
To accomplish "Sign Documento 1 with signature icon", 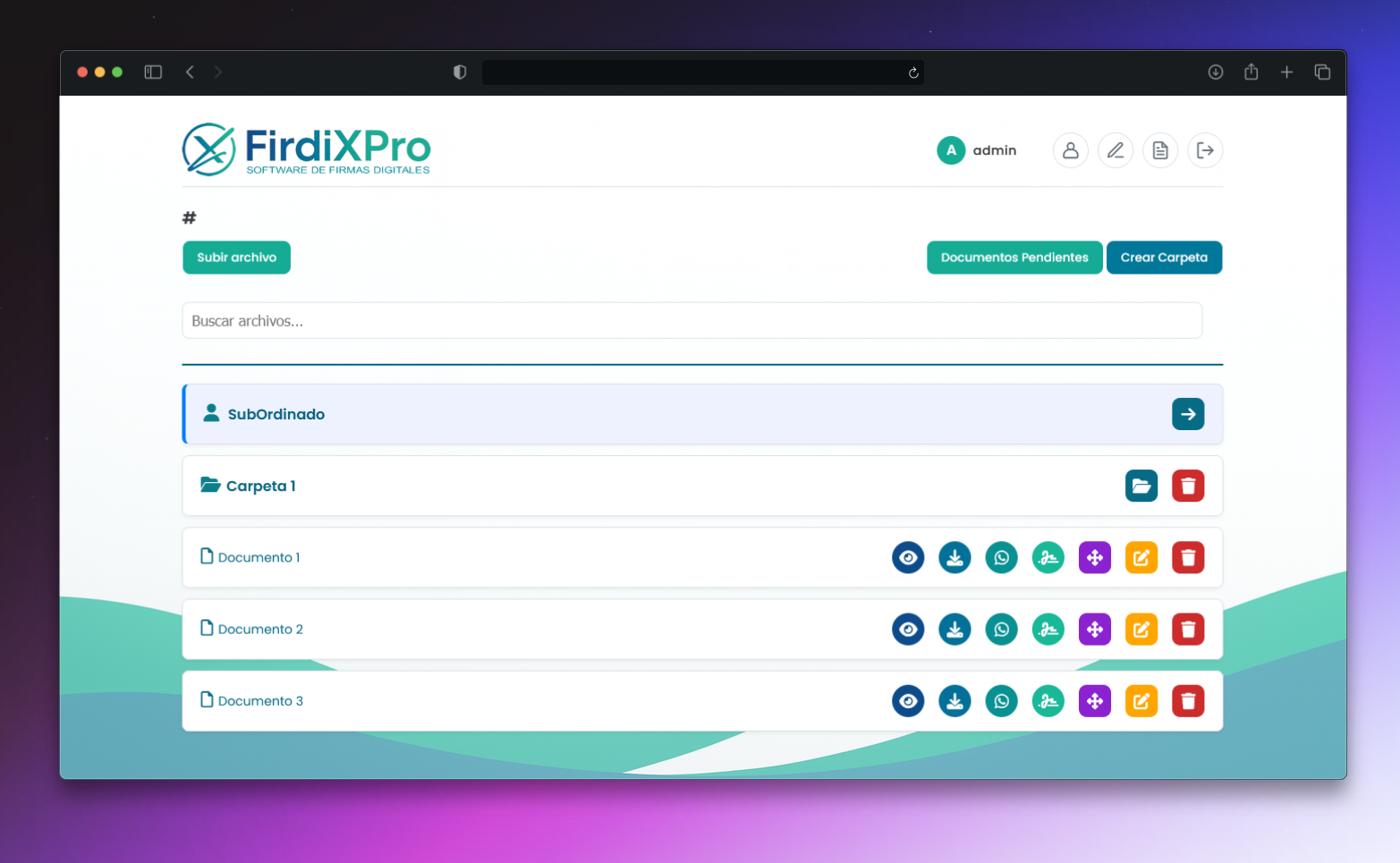I will point(1048,558).
